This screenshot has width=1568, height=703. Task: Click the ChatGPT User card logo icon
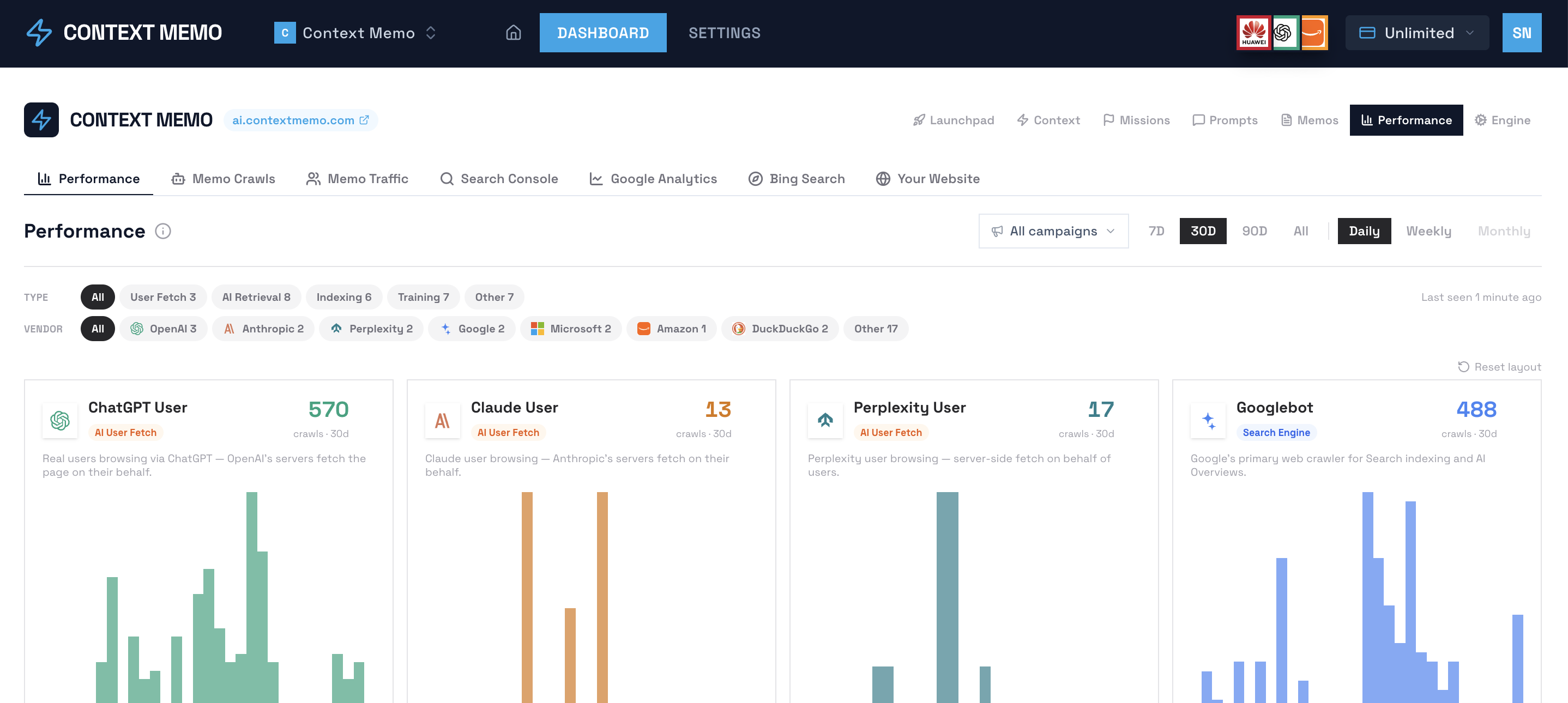[x=59, y=420]
